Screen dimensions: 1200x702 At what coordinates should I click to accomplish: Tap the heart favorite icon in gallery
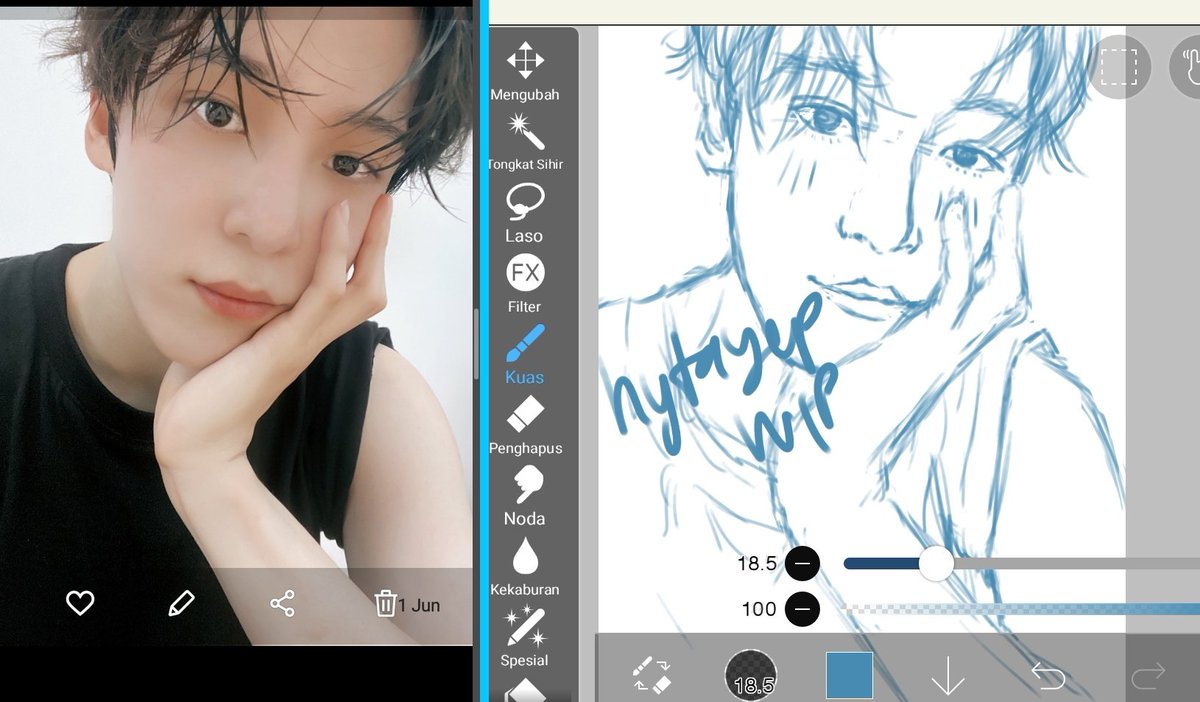80,603
